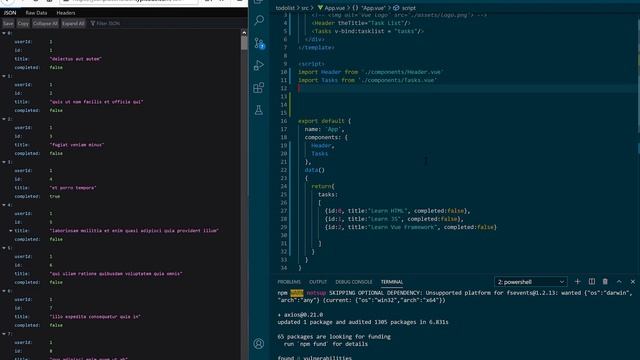
Task: Click the todolist breadcrumb
Action: (285, 8)
